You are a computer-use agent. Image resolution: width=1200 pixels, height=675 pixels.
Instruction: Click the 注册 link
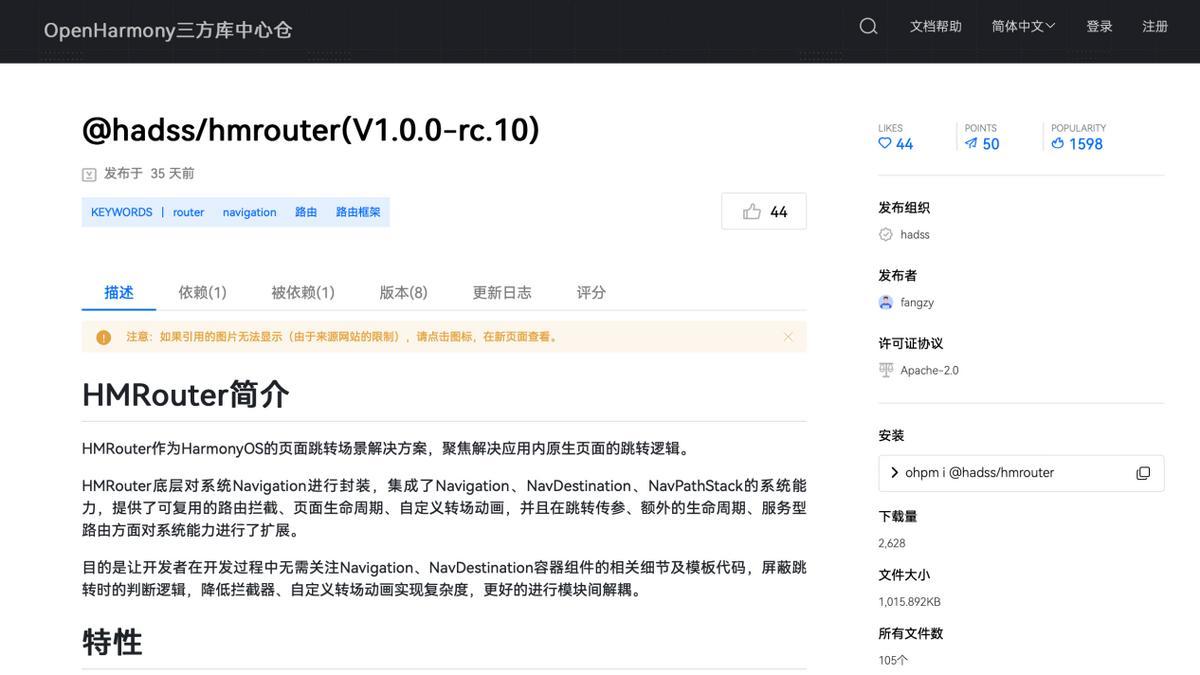[x=1155, y=26]
